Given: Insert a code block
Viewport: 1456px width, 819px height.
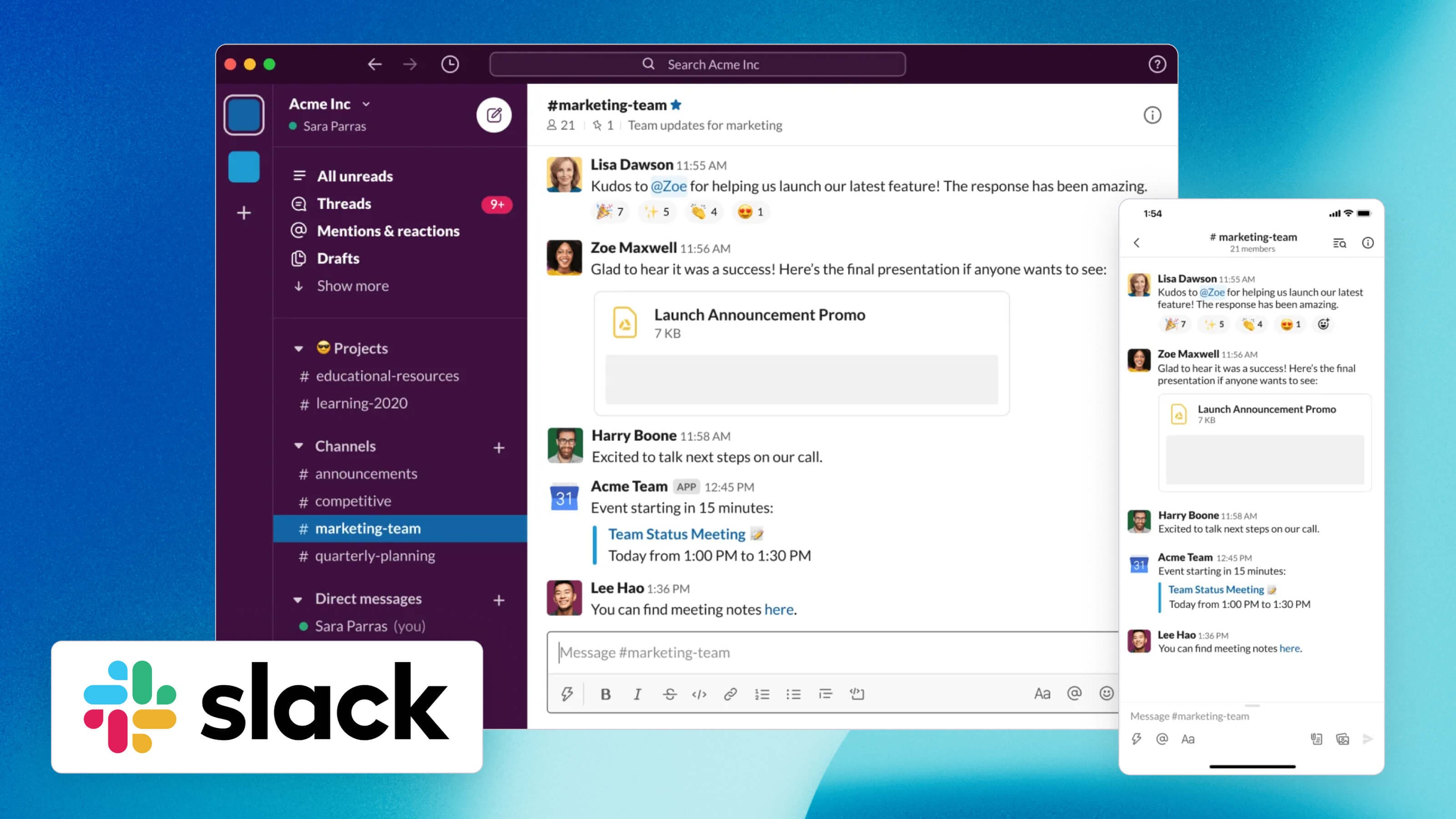Looking at the screenshot, I should [857, 694].
